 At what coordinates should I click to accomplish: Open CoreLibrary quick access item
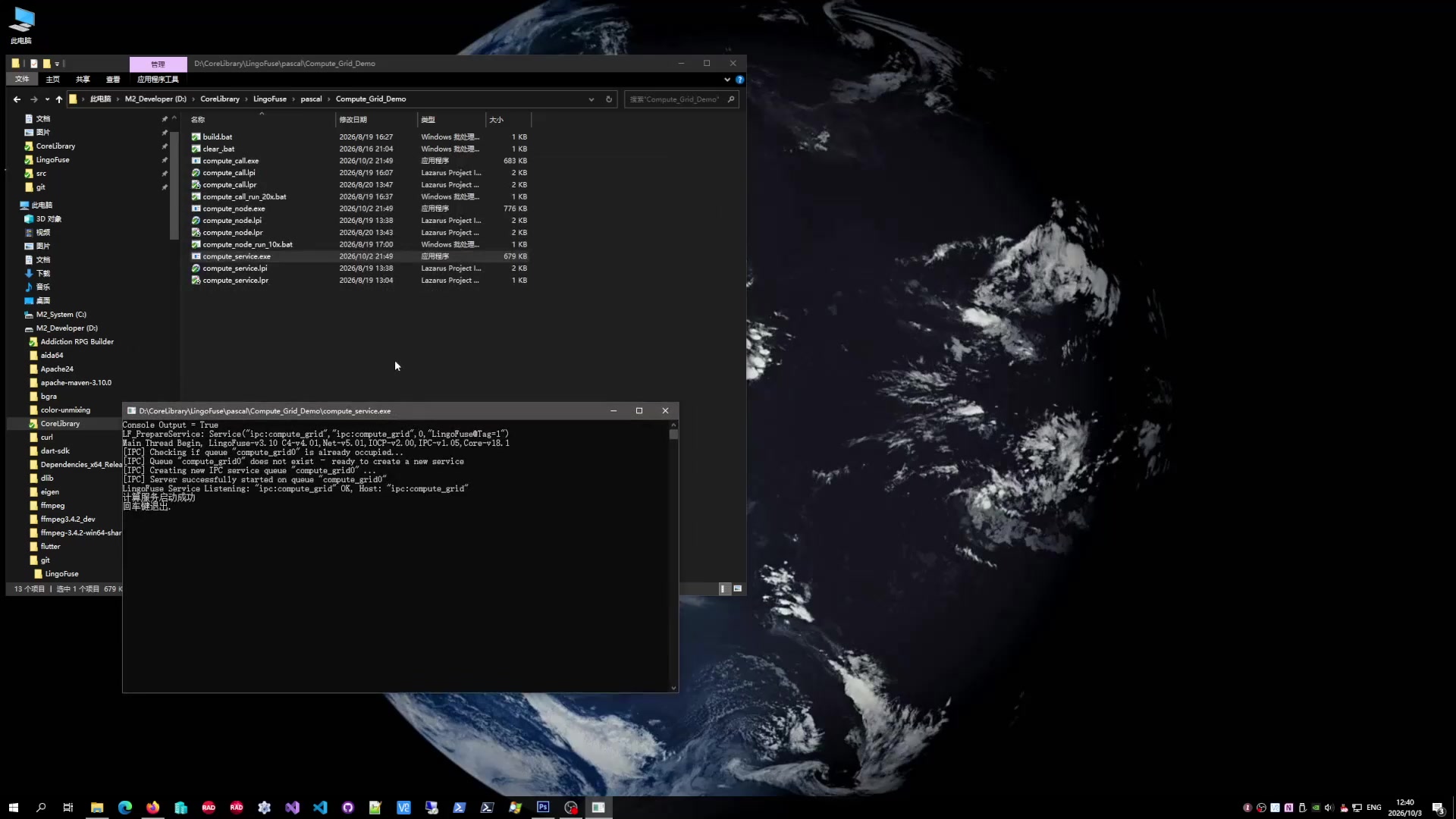tap(55, 146)
